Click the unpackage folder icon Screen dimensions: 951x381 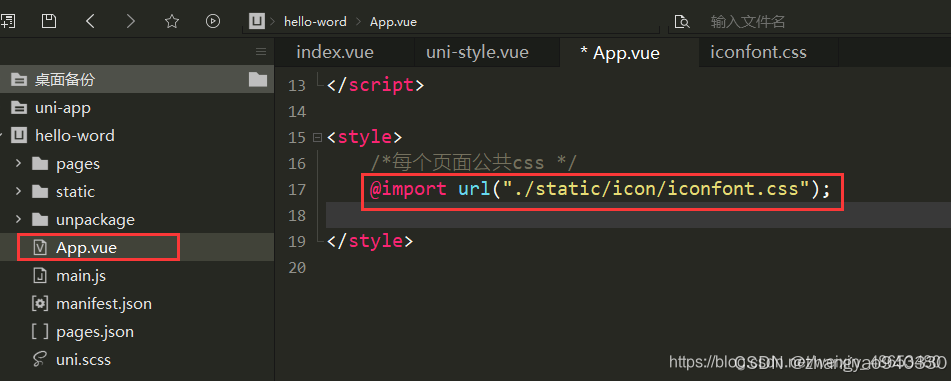(40, 220)
